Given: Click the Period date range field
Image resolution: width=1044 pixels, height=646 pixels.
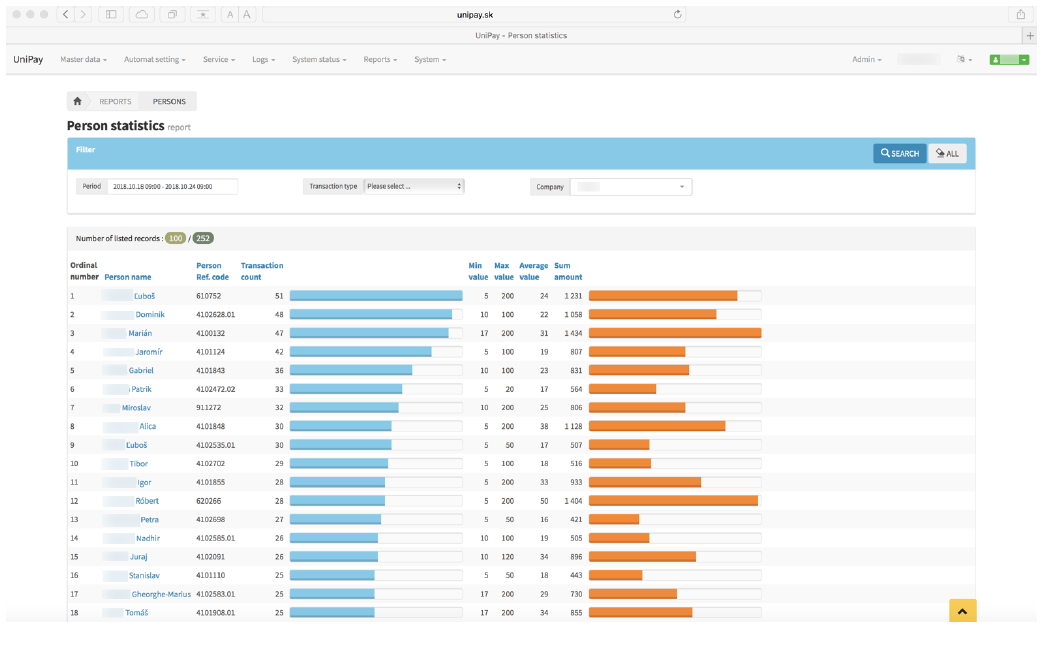Looking at the screenshot, I should 172,186.
